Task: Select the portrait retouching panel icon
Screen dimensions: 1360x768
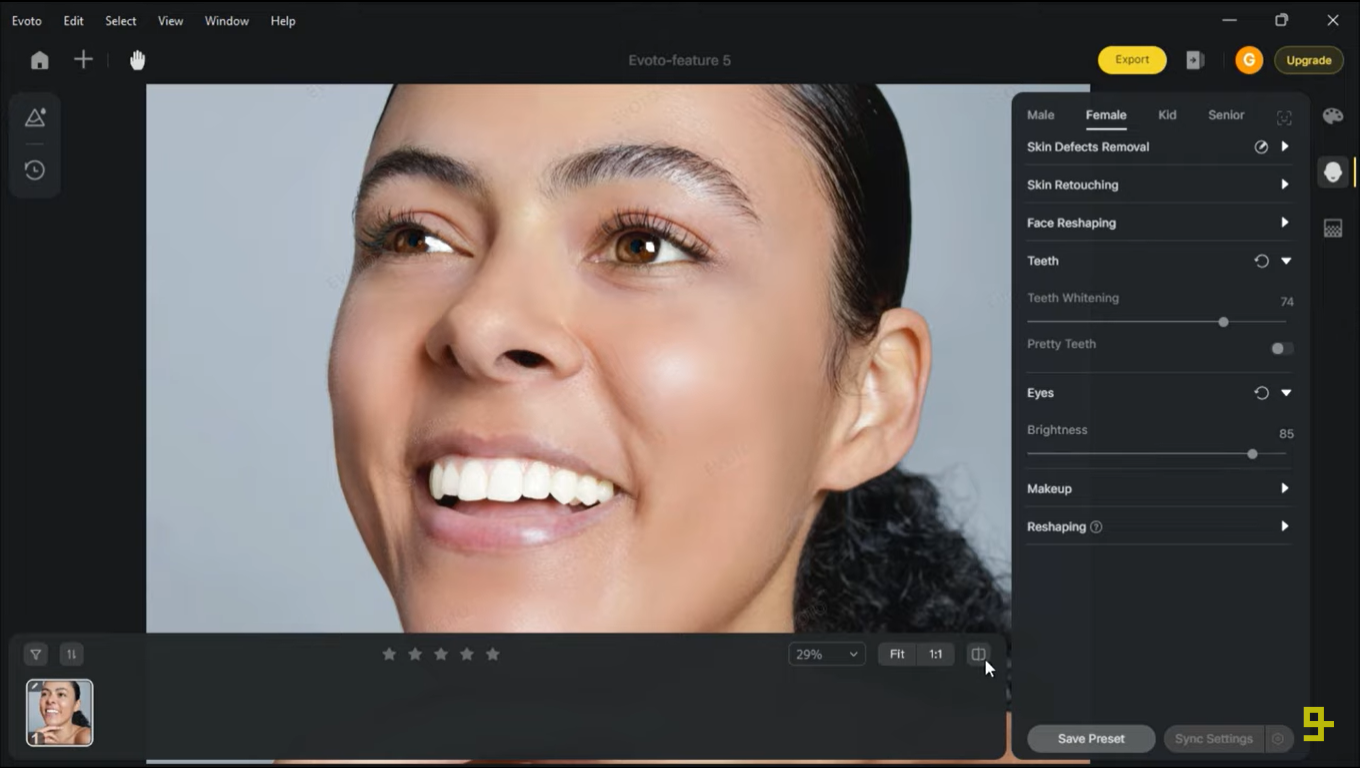Action: [x=1332, y=171]
